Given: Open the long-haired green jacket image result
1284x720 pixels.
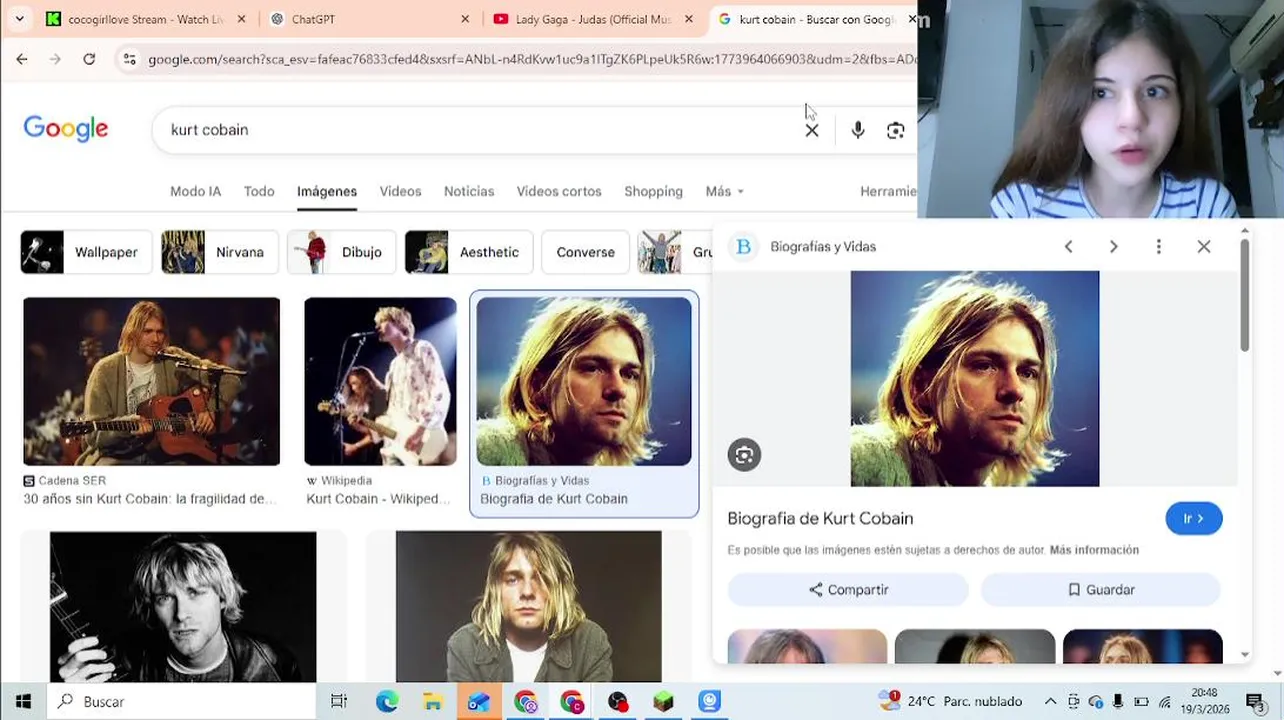Looking at the screenshot, I should point(528,606).
